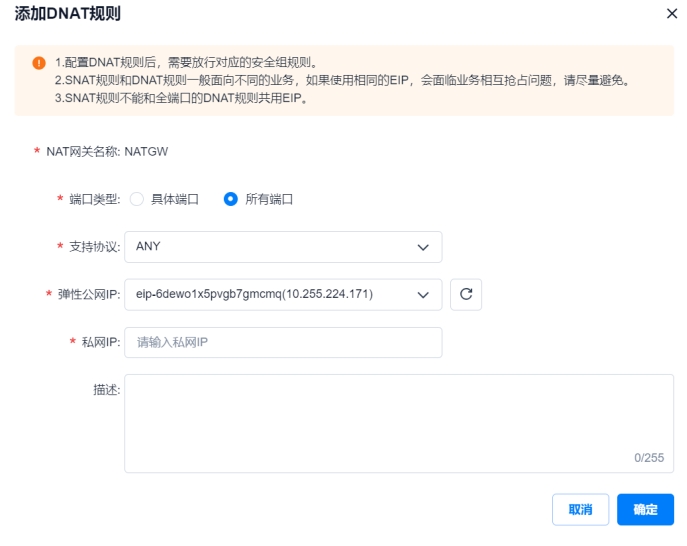Screen dimensions: 687x546
Task: Click the 支持协议 label
Action: 94,247
